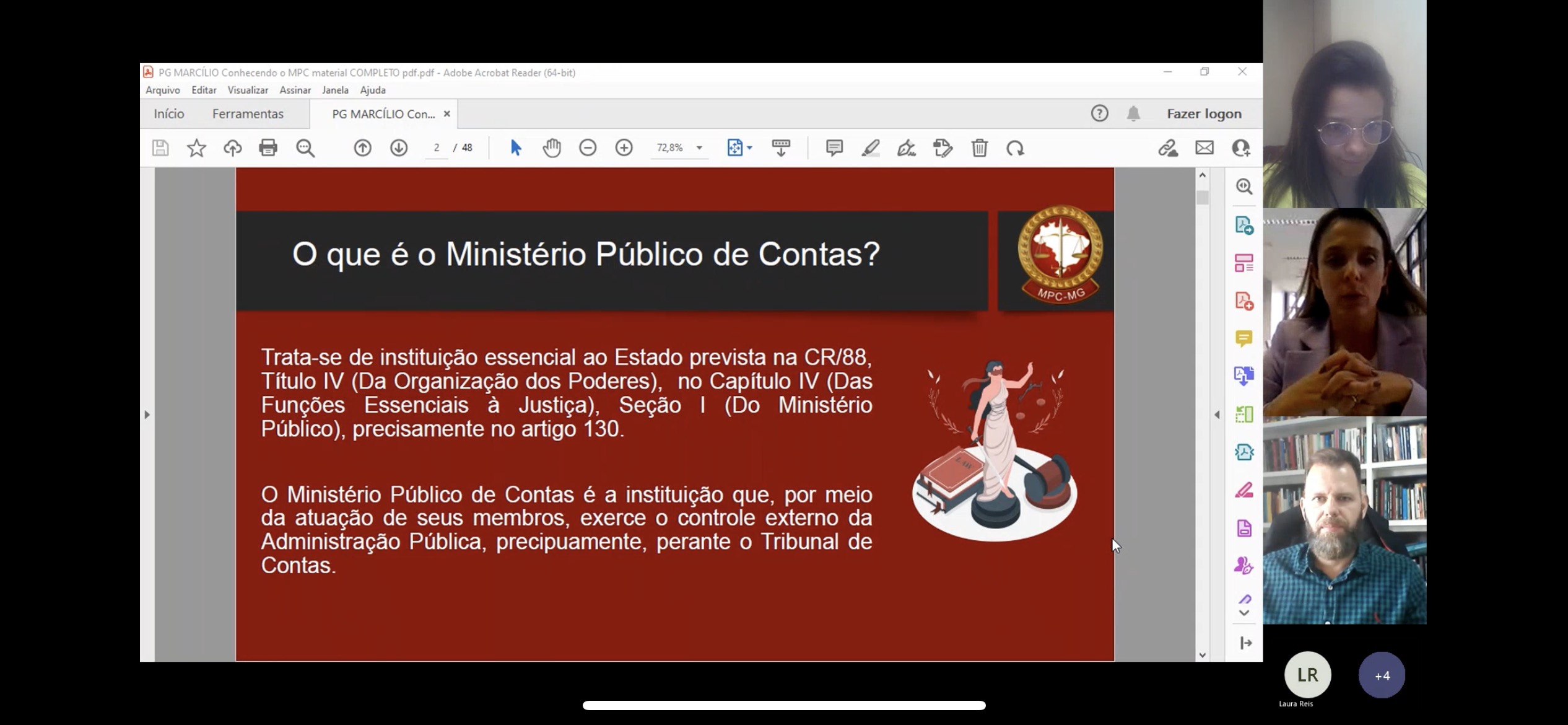Click the Find text magnifier icon

[305, 148]
